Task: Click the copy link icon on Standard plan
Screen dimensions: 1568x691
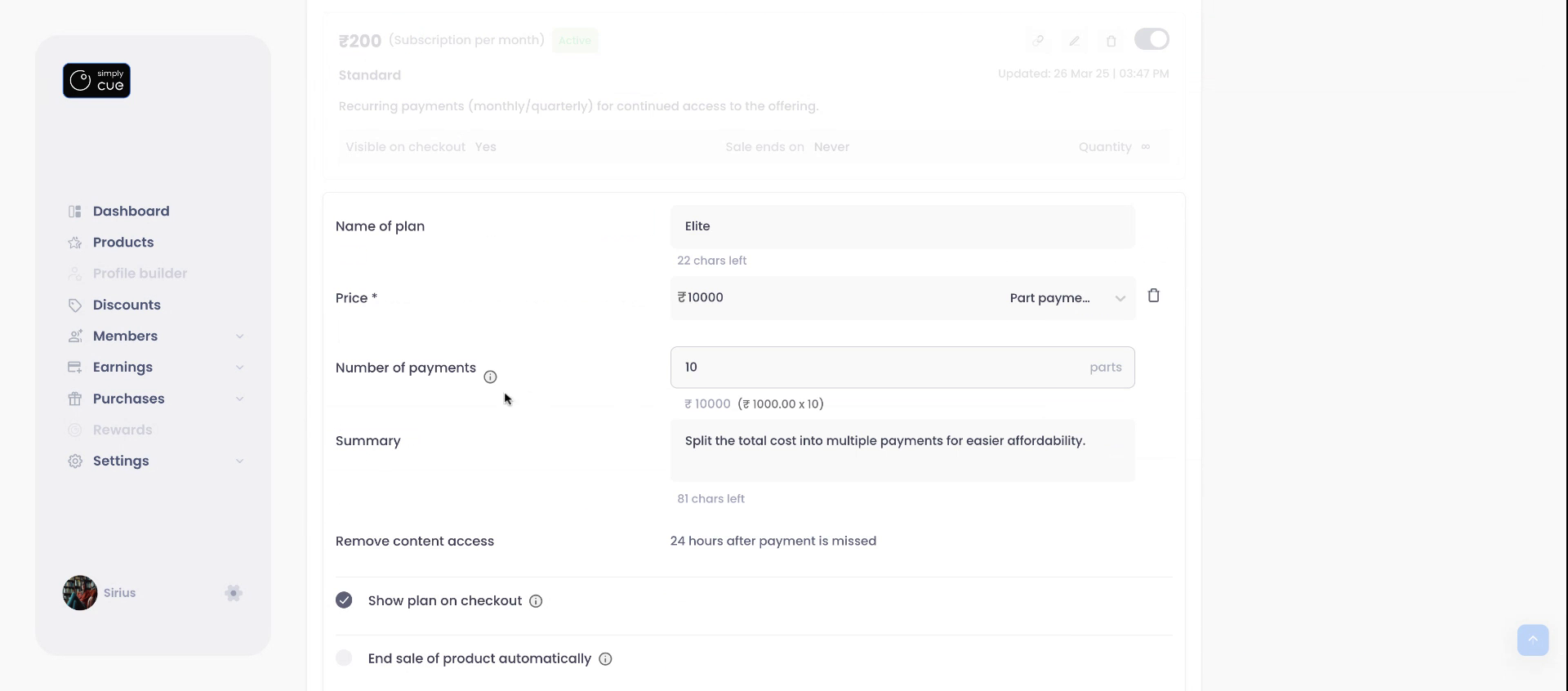Action: point(1038,41)
